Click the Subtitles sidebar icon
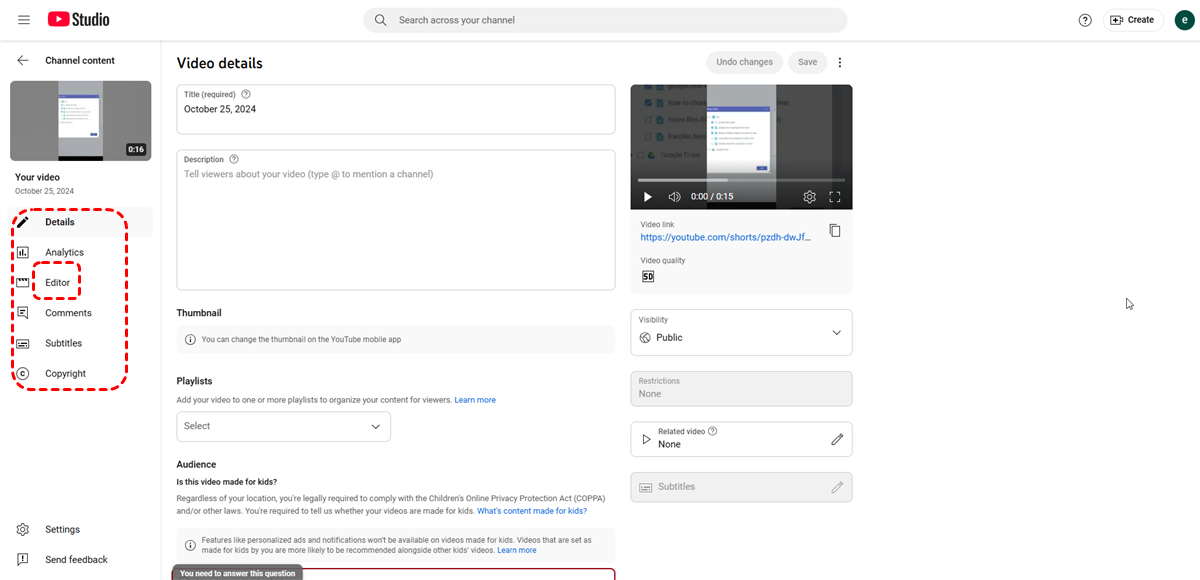This screenshot has width=1200, height=580. 23,343
